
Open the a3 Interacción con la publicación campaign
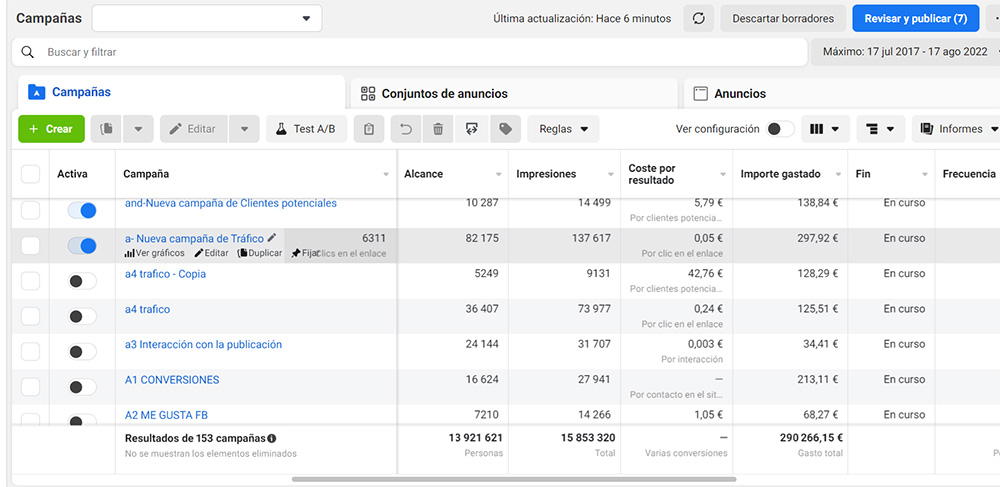point(203,345)
